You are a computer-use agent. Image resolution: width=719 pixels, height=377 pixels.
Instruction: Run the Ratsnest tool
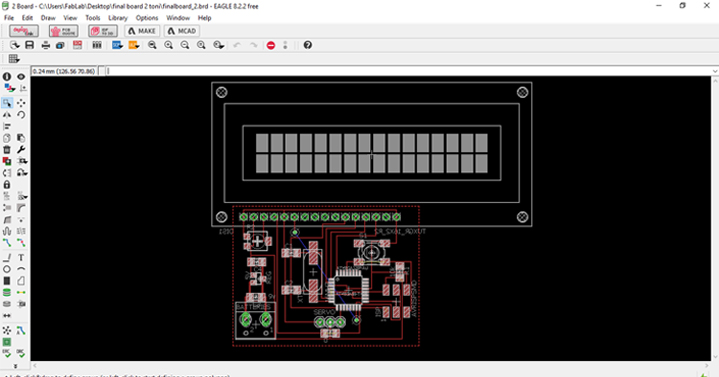click(7, 330)
